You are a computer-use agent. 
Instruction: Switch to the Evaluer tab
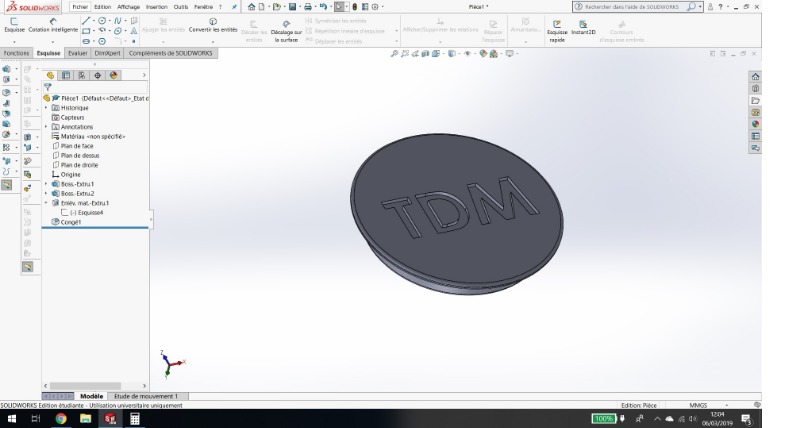click(78, 51)
